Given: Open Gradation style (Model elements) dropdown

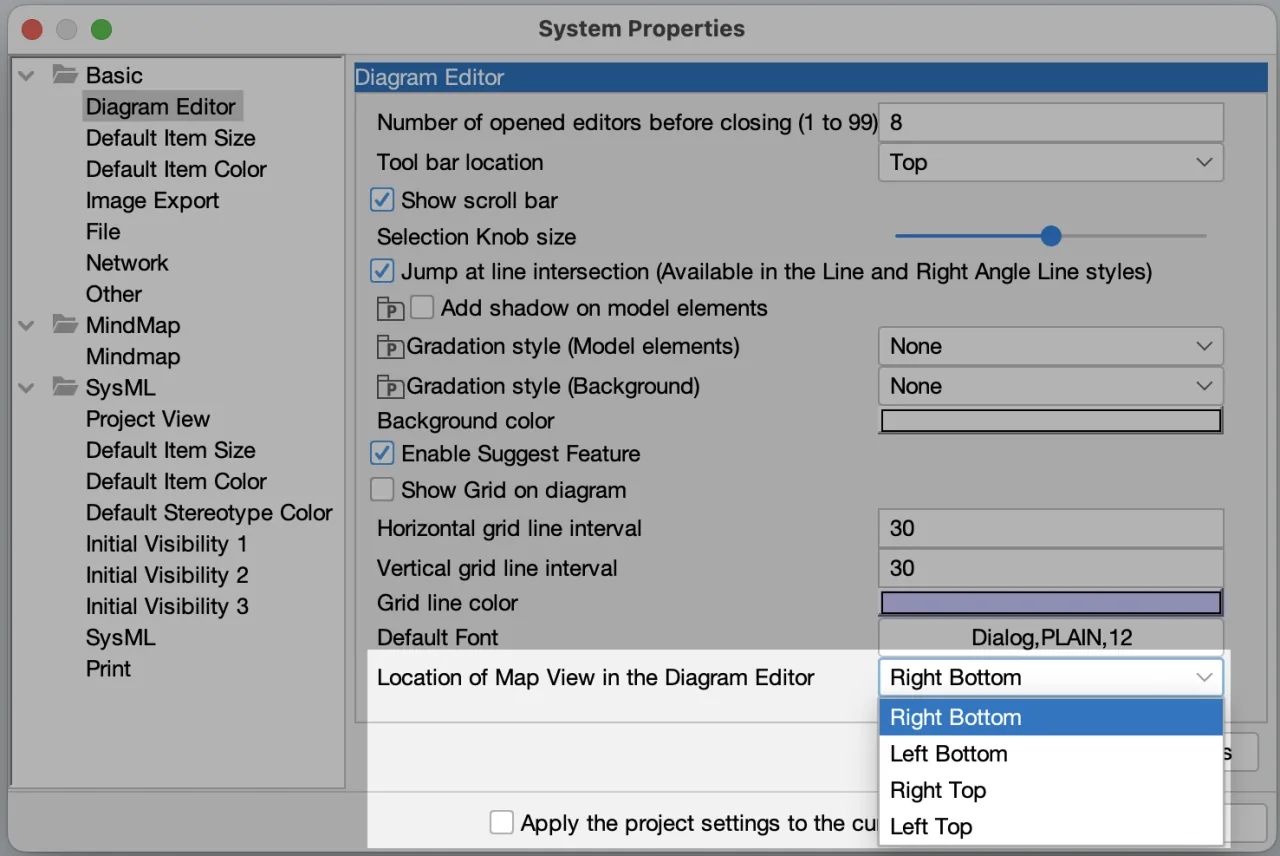Looking at the screenshot, I should 1051,346.
